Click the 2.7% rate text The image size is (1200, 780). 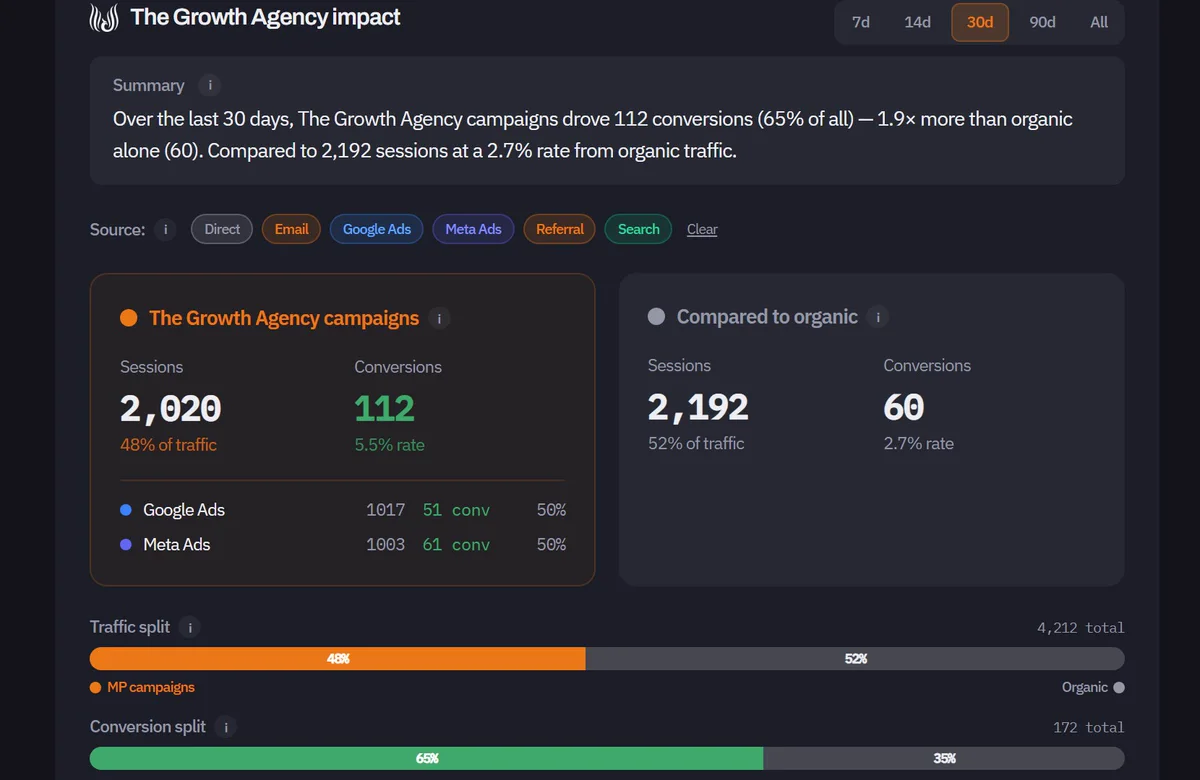tap(918, 443)
